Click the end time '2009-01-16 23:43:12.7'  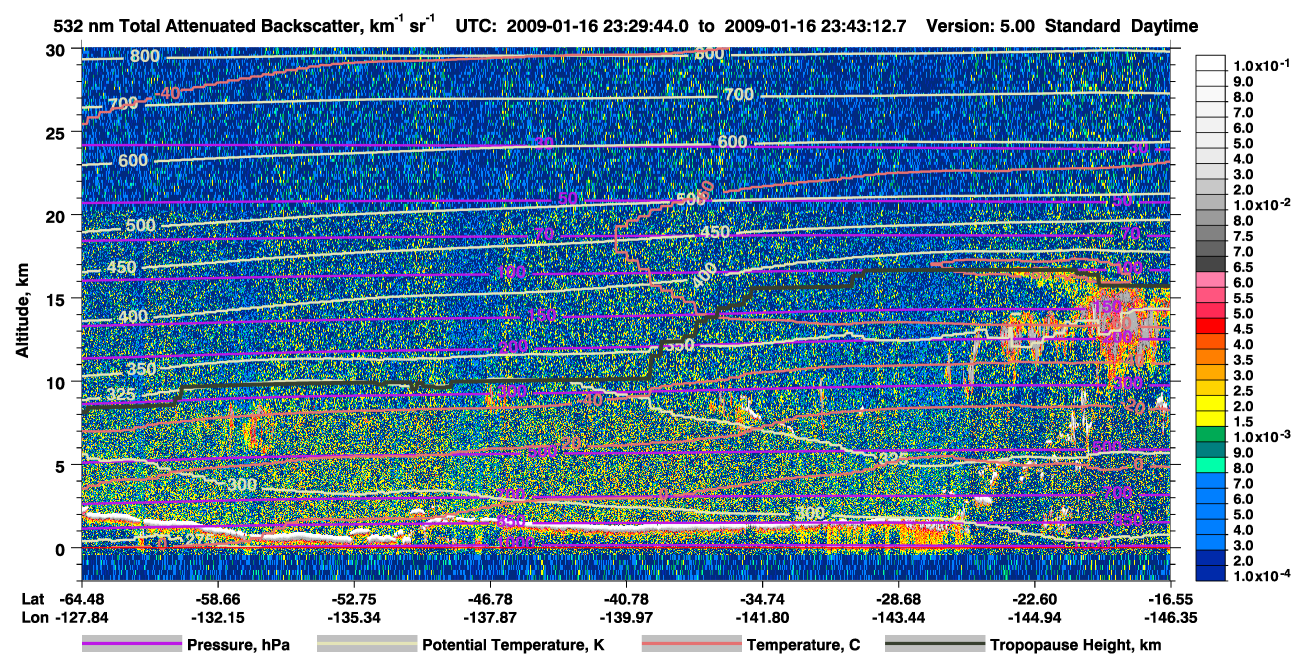click(817, 26)
